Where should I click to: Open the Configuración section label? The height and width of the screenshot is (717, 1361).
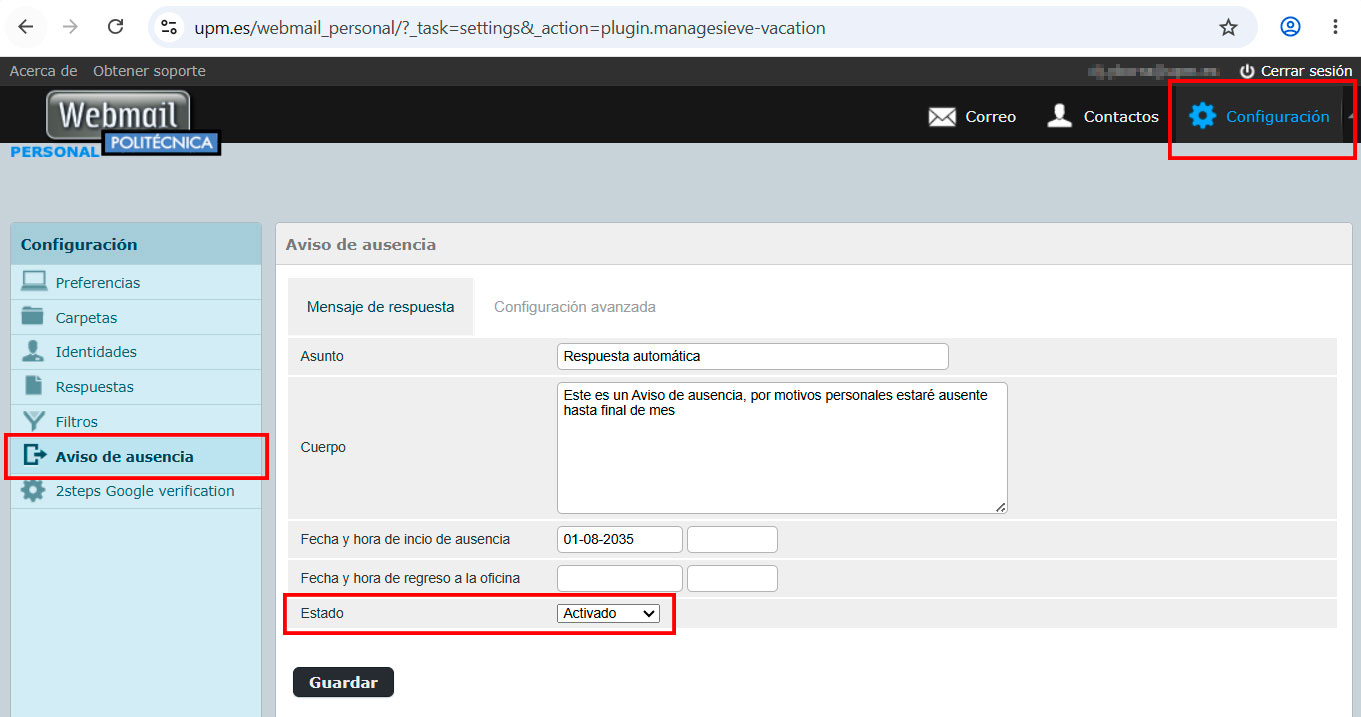tap(1278, 117)
